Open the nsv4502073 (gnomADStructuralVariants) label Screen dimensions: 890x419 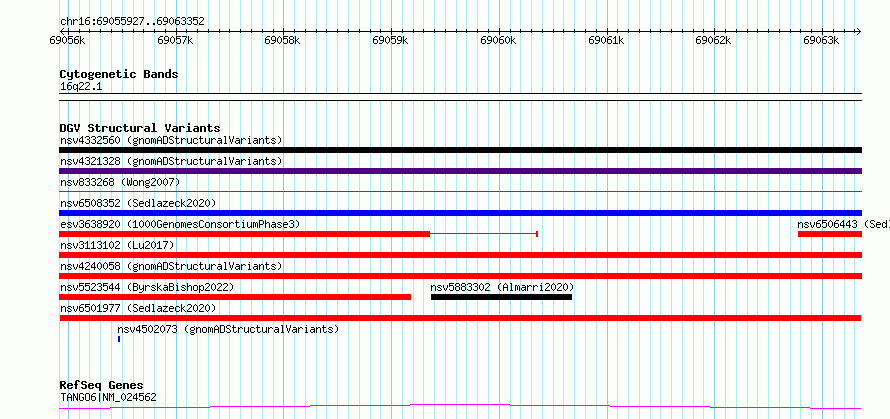228,329
